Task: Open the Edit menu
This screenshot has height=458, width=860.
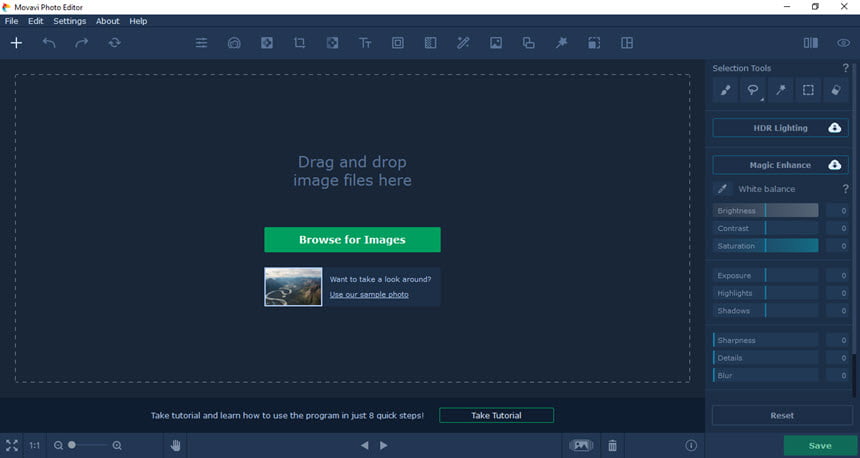Action: 36,21
